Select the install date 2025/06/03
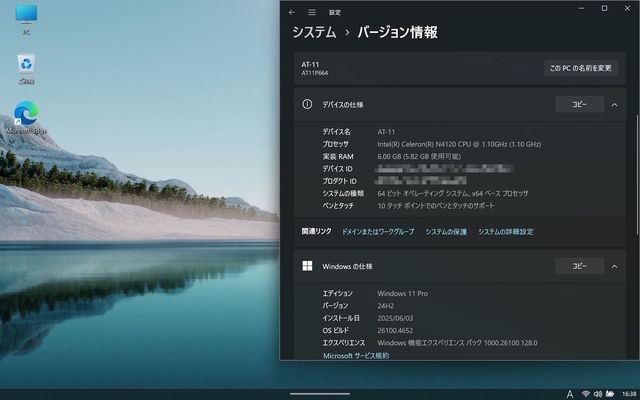 pos(395,318)
